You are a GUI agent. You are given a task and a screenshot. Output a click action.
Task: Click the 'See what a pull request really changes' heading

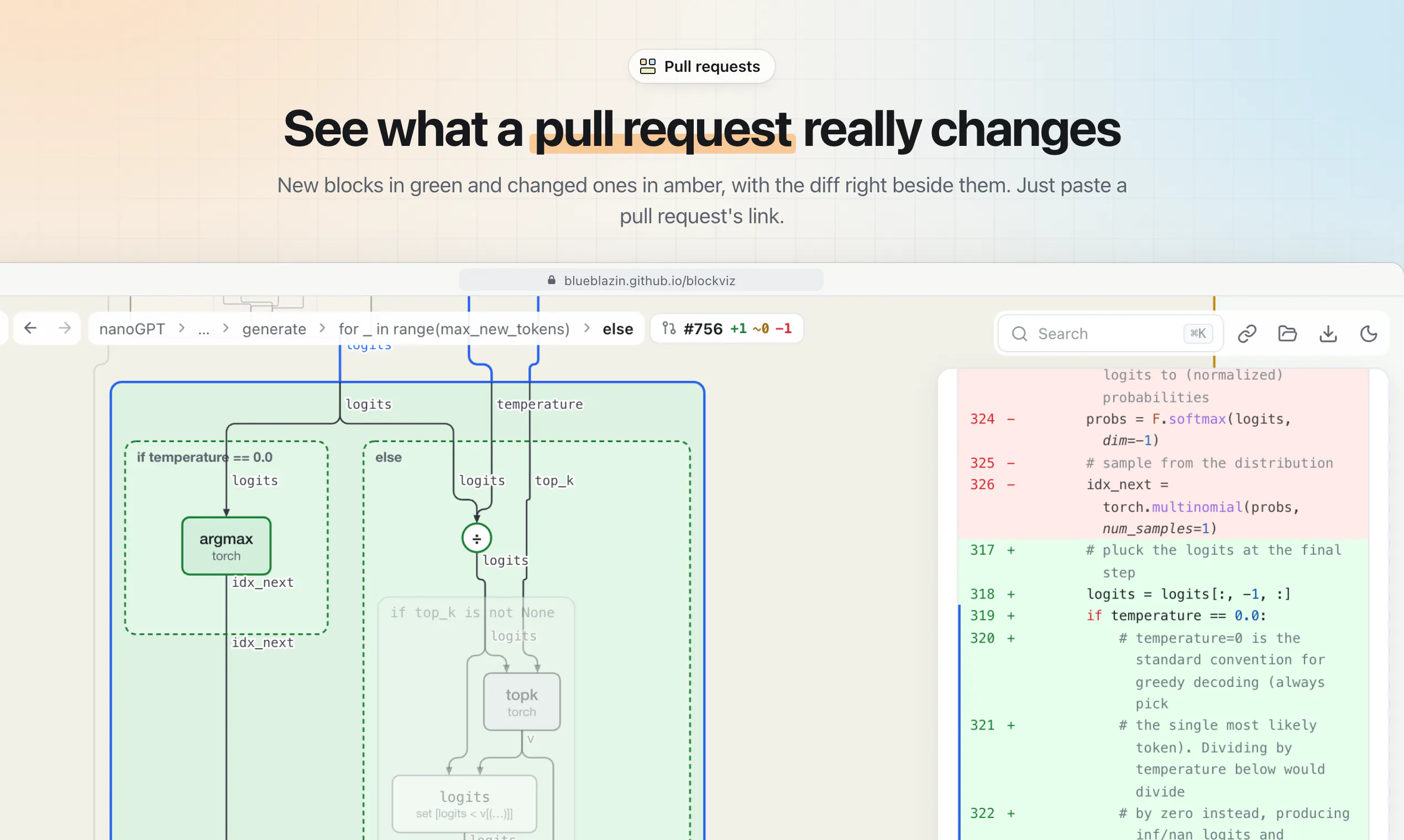(702, 129)
